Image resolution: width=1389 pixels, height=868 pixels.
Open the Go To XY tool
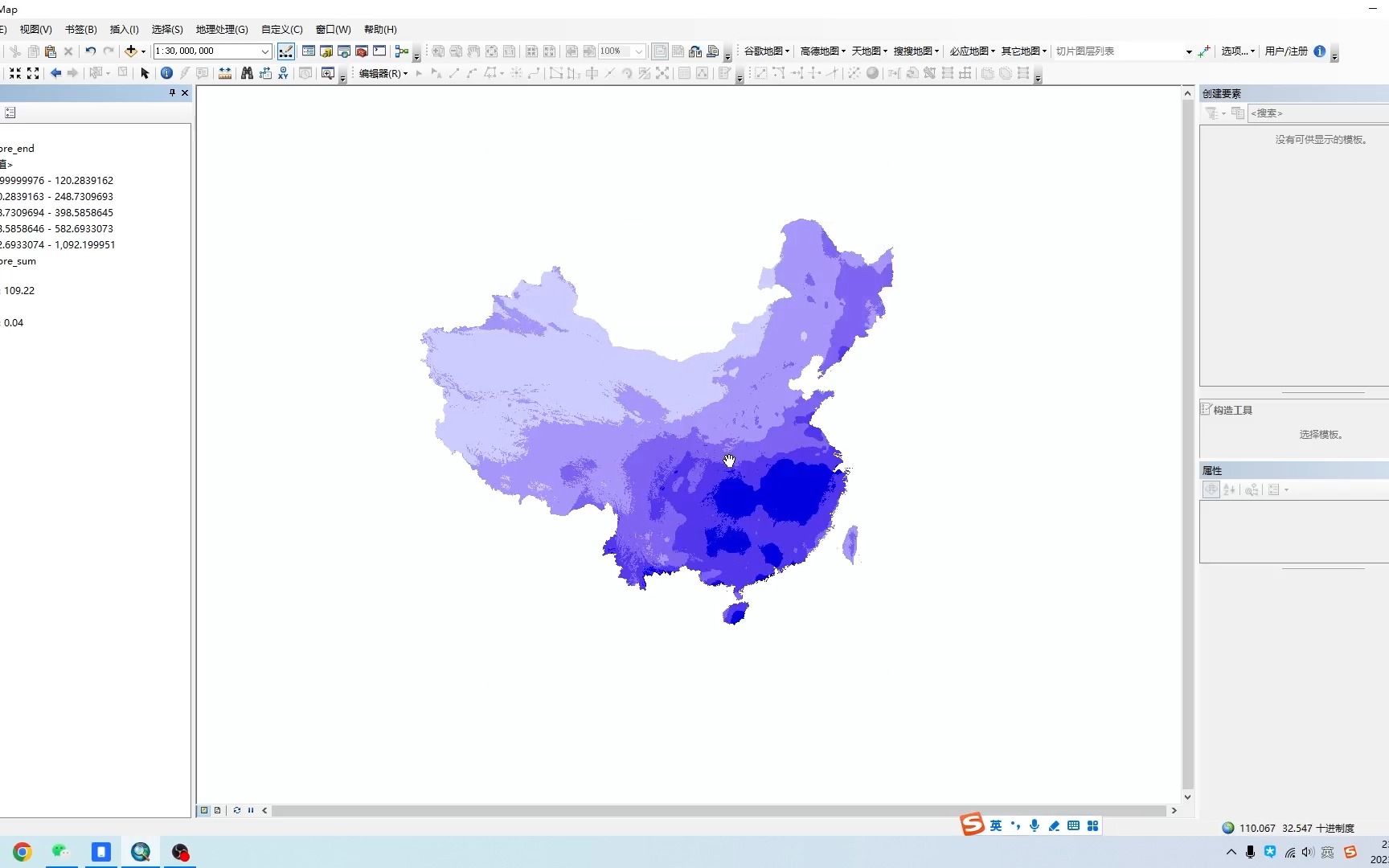point(284,73)
